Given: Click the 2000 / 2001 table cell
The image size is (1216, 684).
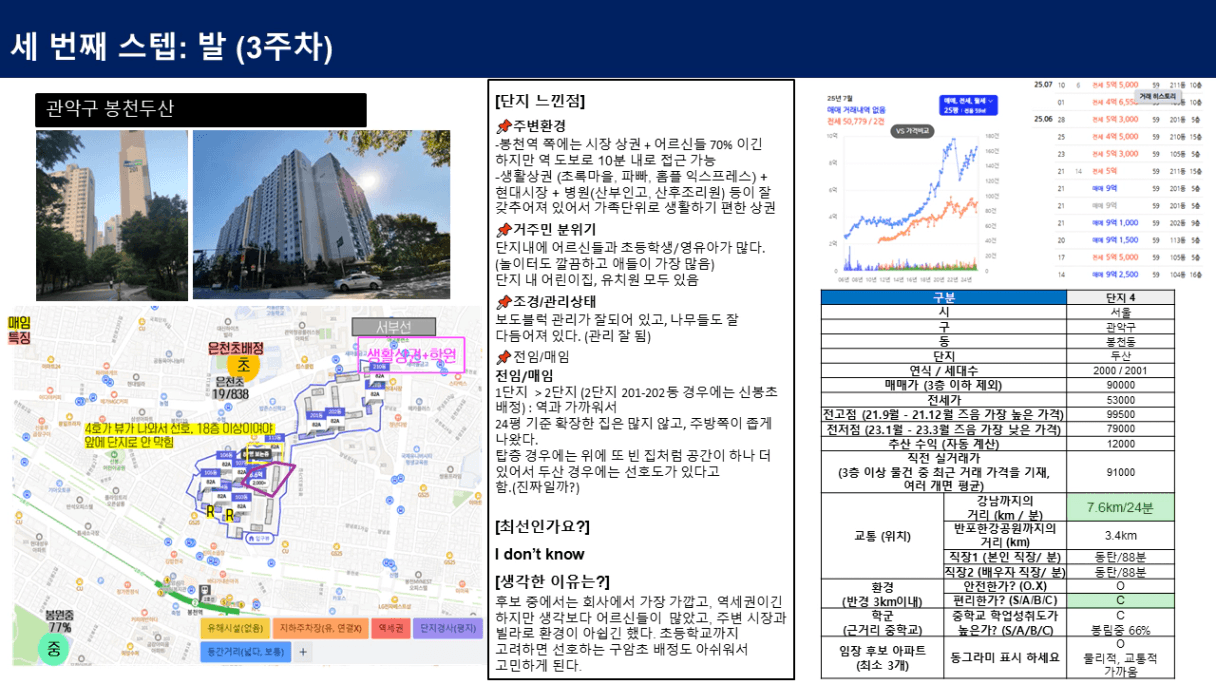Looking at the screenshot, I should click(x=1120, y=370).
